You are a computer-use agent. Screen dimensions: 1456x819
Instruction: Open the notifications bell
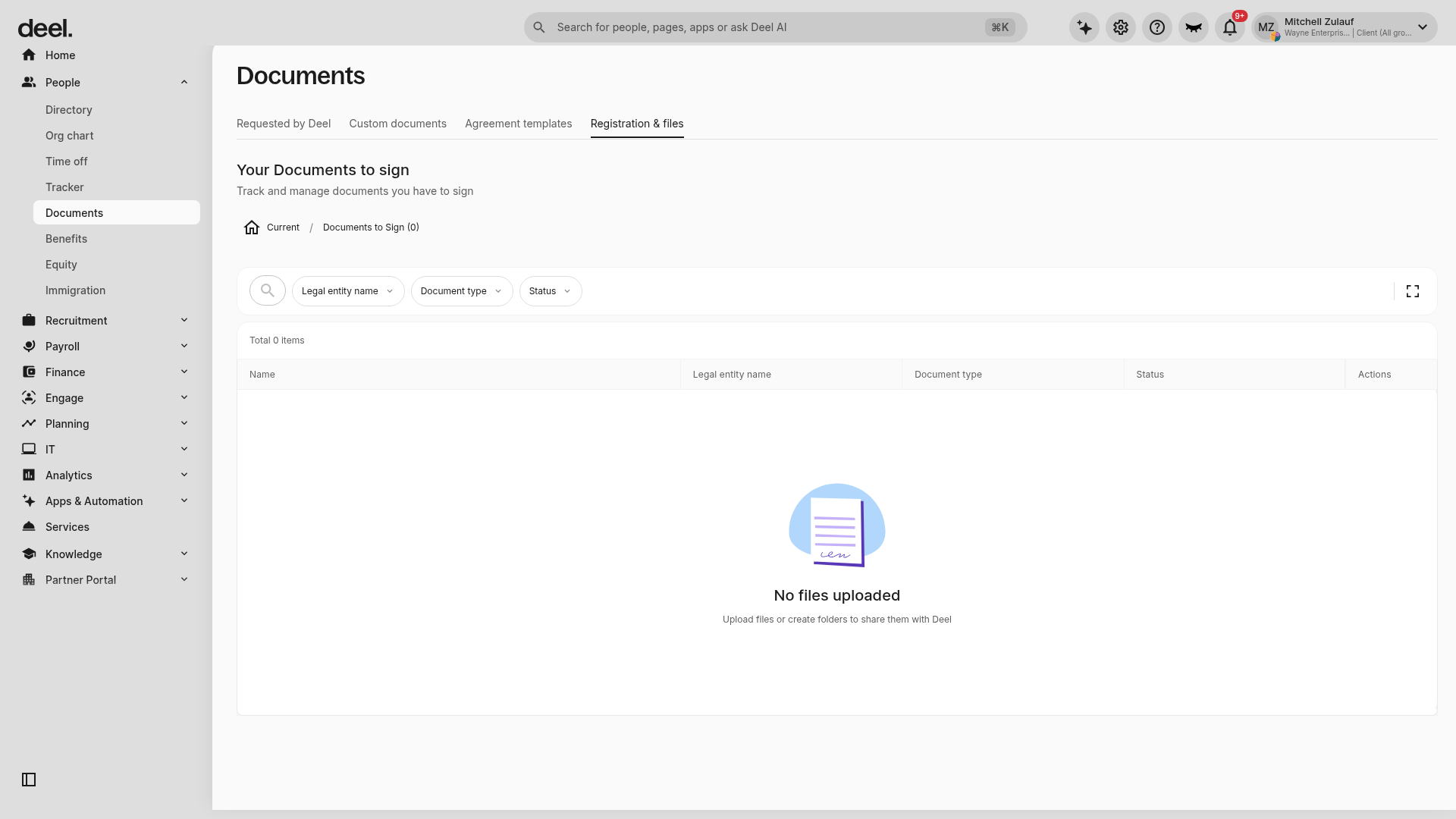pyautogui.click(x=1230, y=28)
